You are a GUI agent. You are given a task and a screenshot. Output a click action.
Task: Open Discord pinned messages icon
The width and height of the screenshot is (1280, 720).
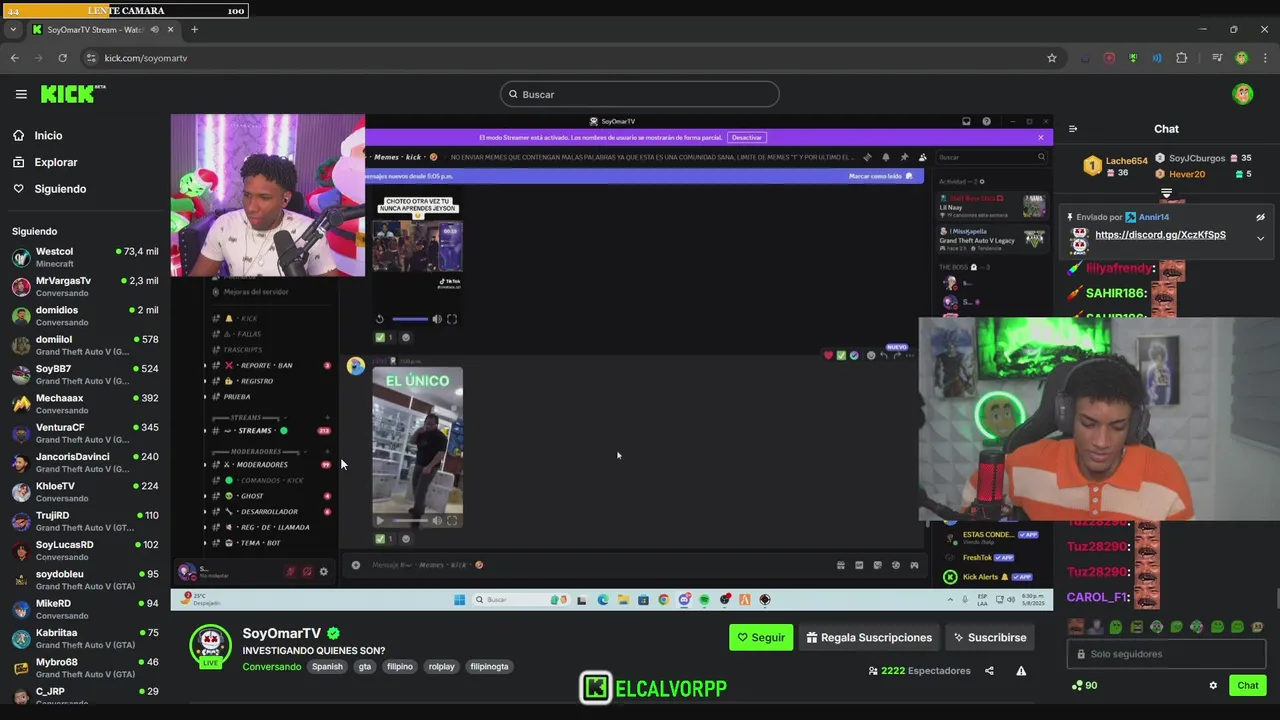(904, 157)
